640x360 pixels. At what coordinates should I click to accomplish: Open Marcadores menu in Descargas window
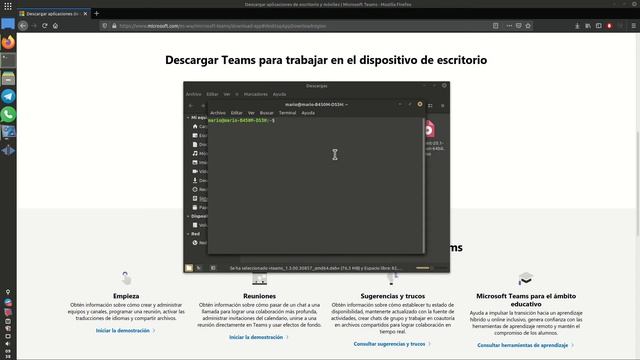click(x=256, y=94)
